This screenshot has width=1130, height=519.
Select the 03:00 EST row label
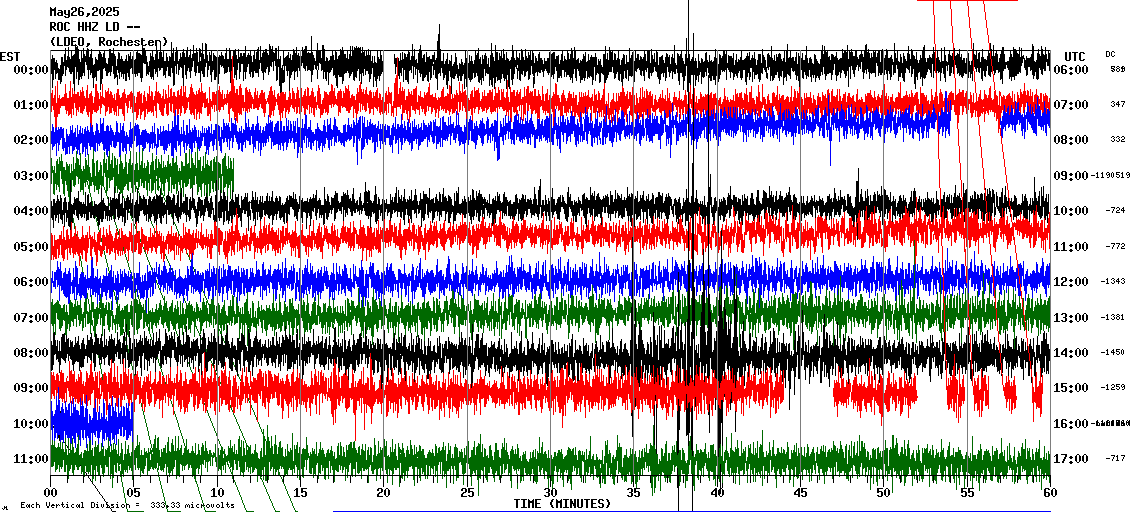point(28,176)
